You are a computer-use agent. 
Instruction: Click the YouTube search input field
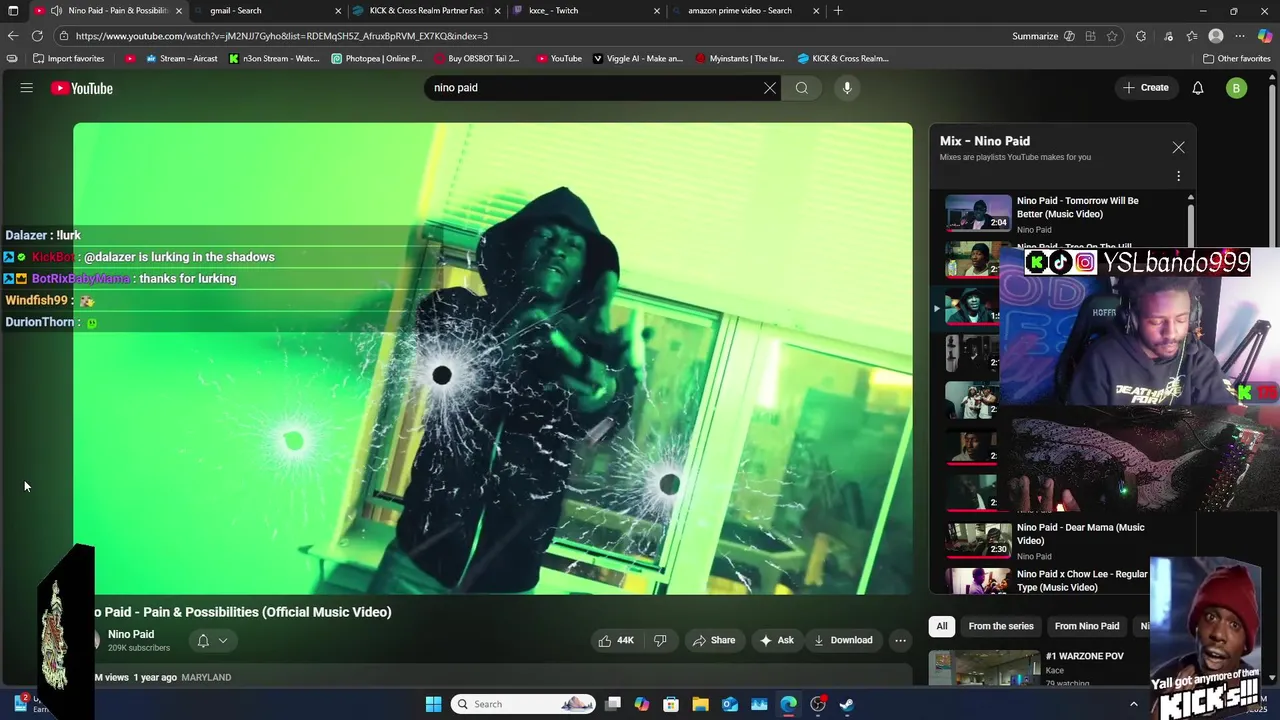tap(595, 88)
